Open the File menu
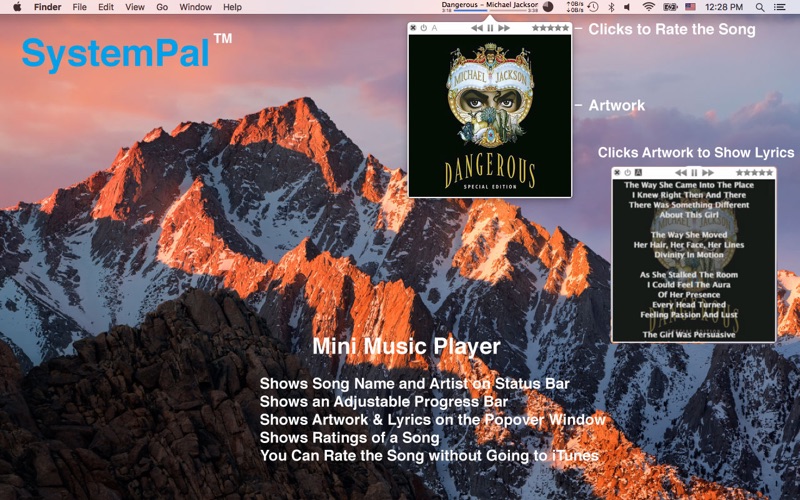The width and height of the screenshot is (800, 500). point(79,7)
